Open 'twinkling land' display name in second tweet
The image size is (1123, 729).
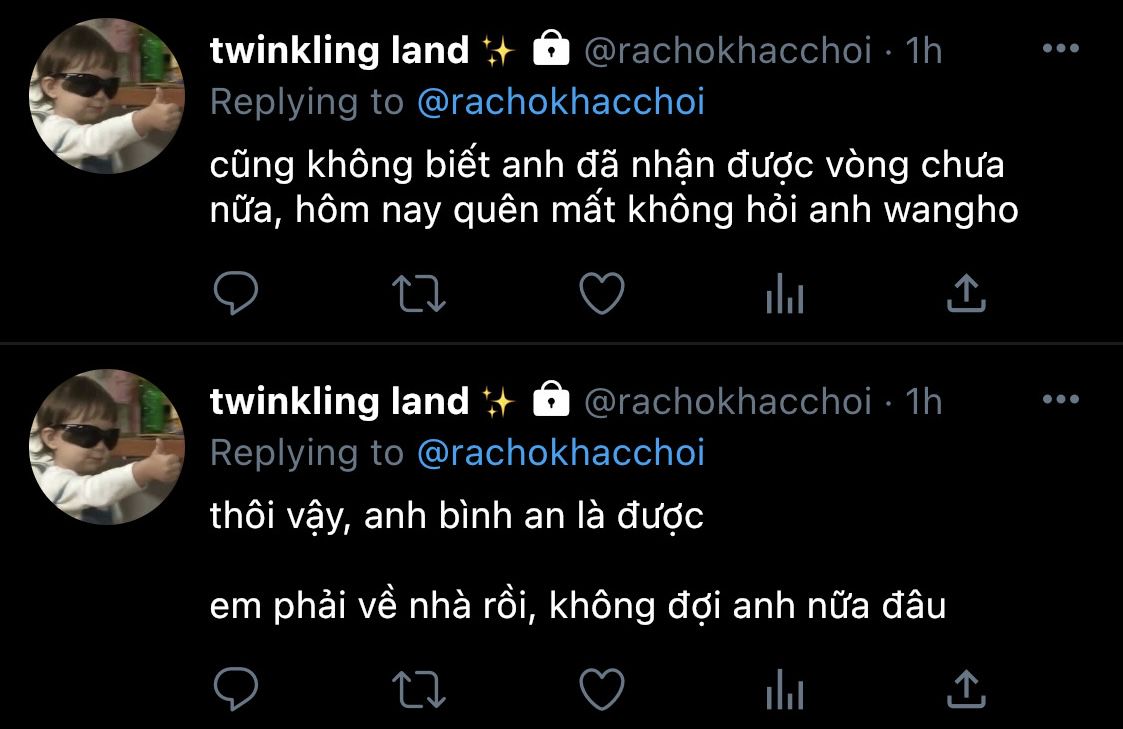click(x=339, y=402)
